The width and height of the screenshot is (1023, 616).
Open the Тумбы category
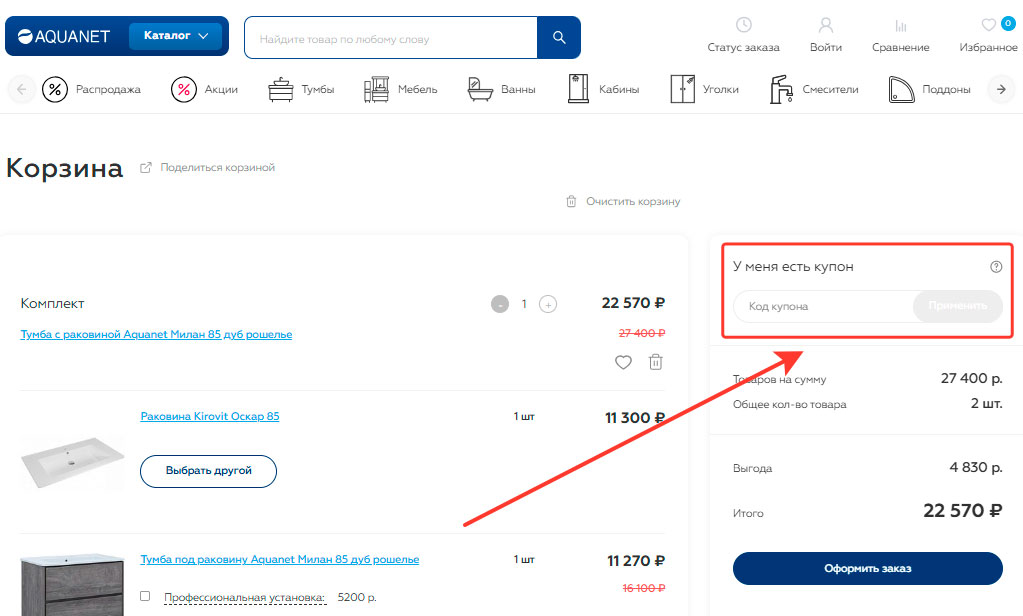[x=301, y=89]
